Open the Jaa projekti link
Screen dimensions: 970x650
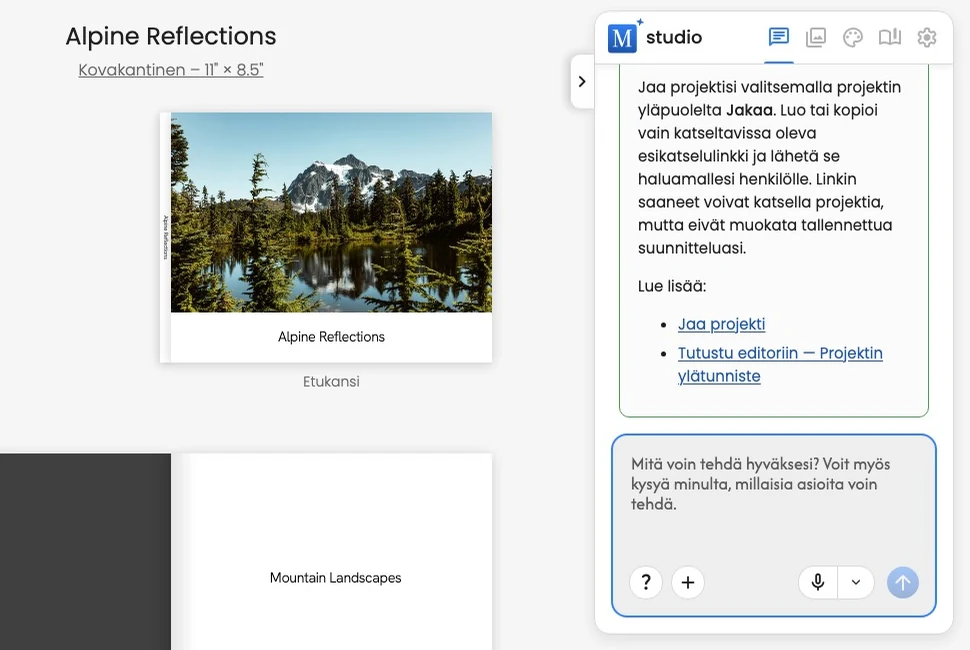[x=721, y=324]
